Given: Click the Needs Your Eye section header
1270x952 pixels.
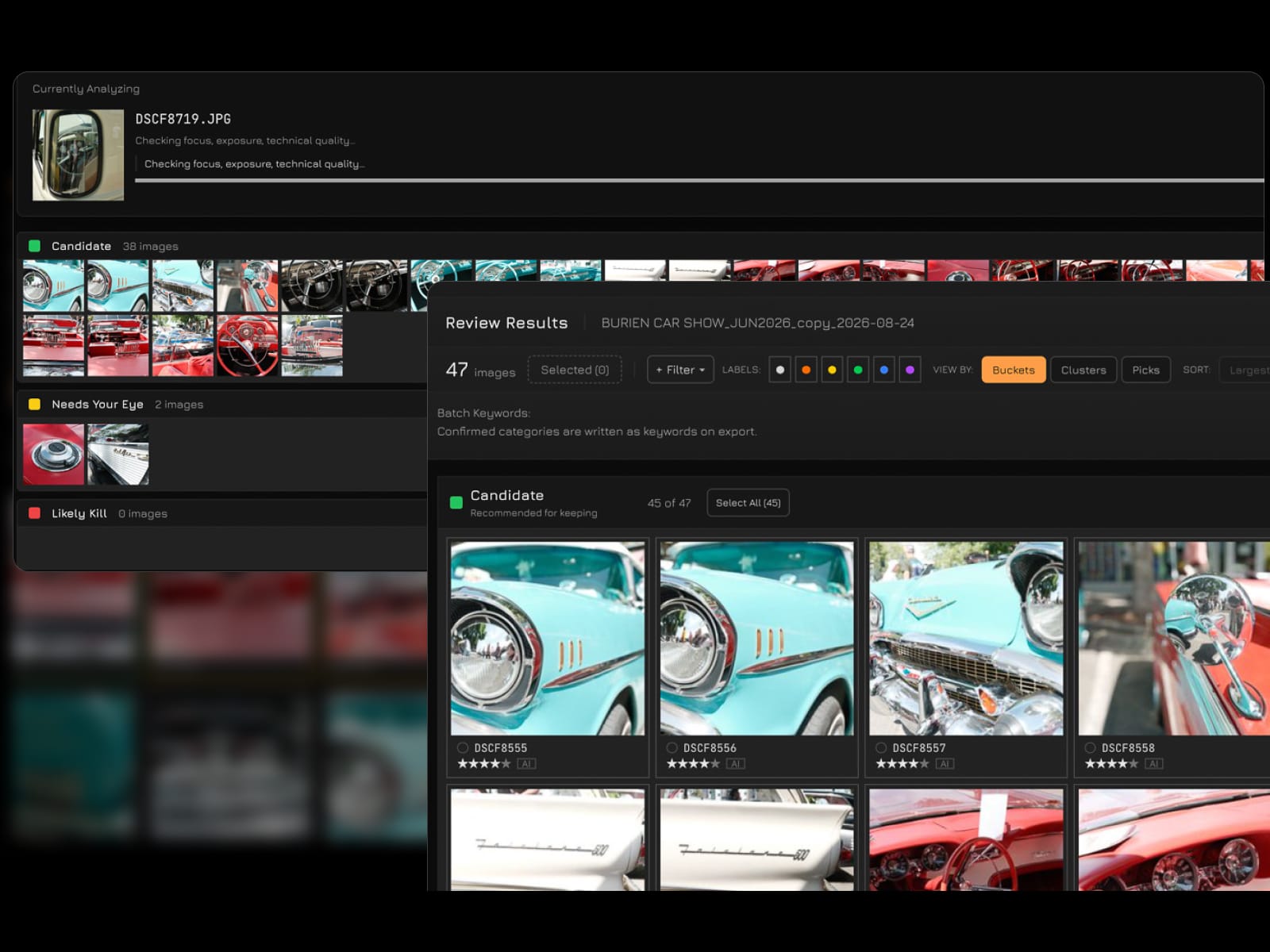Looking at the screenshot, I should pyautogui.click(x=222, y=404).
